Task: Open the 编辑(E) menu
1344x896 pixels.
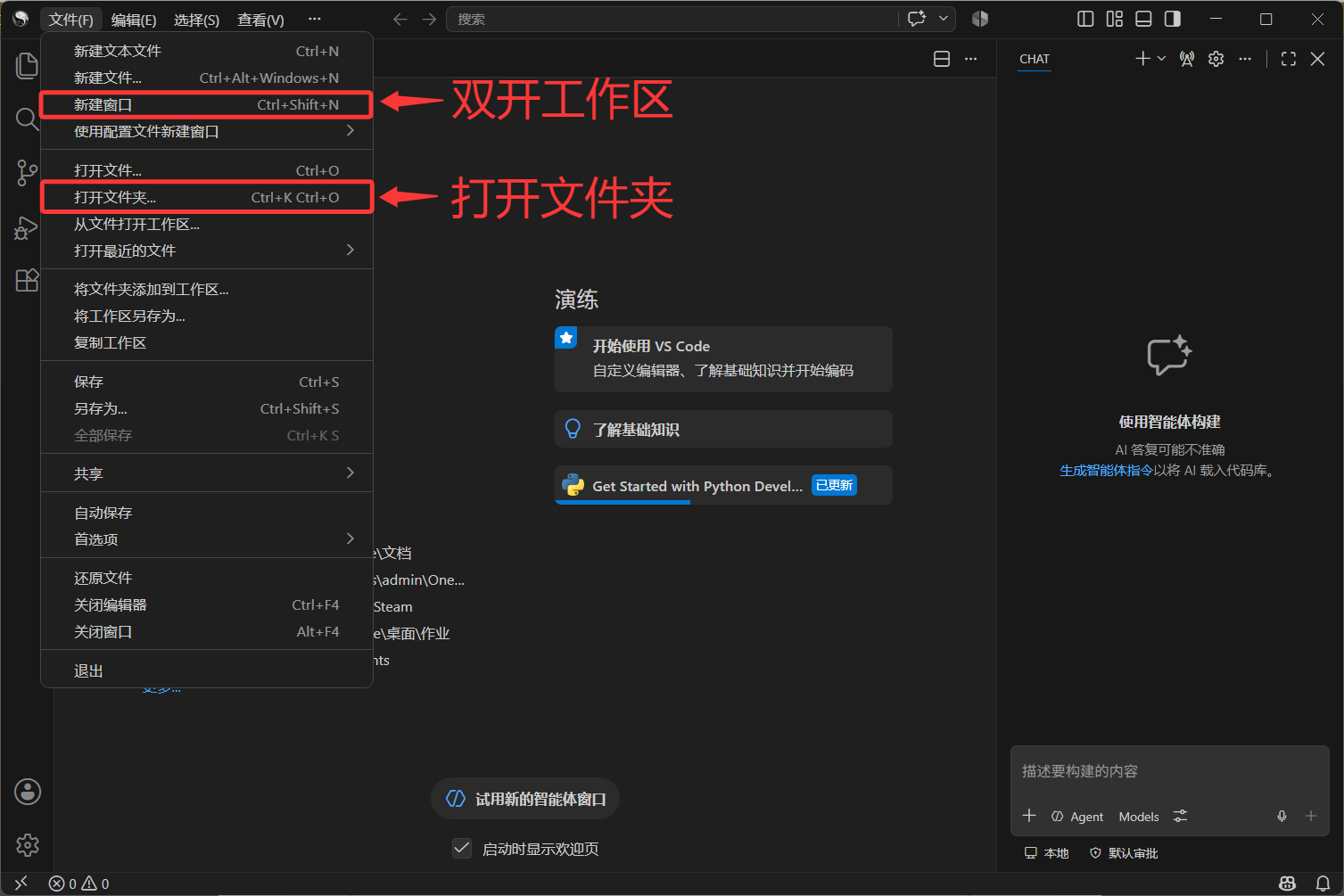Action: [134, 20]
